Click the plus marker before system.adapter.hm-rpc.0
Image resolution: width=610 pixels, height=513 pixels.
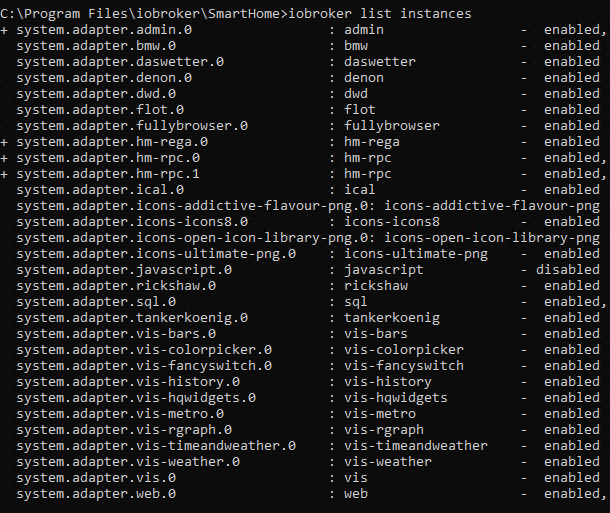click(x=4, y=158)
